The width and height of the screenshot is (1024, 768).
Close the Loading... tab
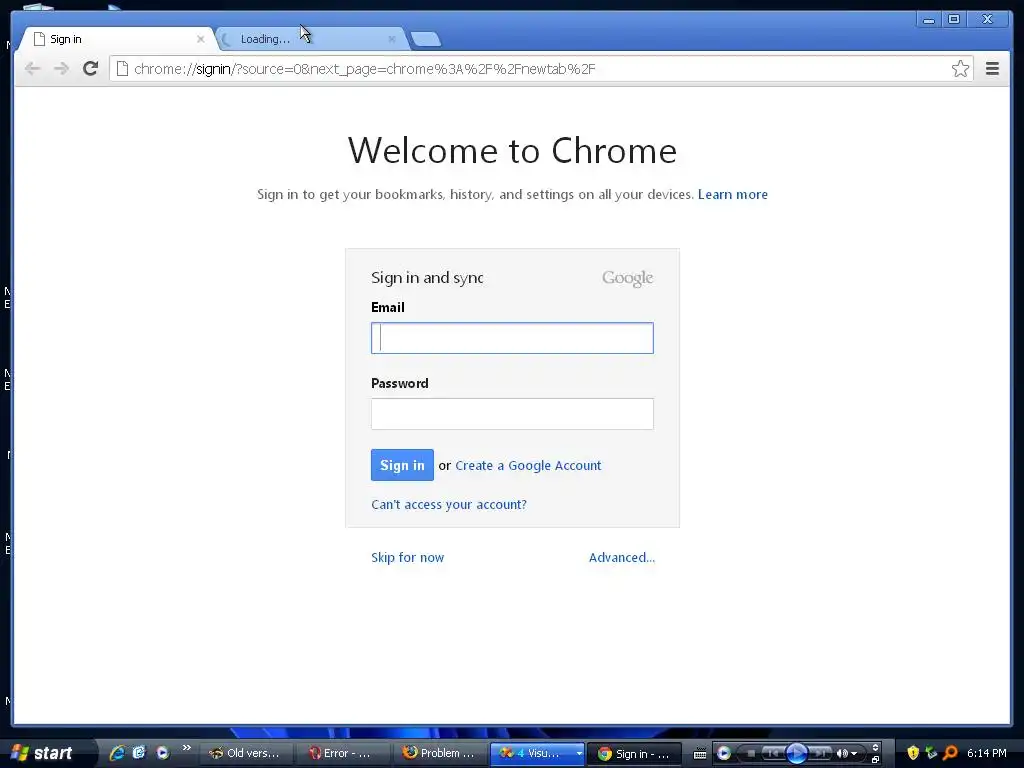pos(391,39)
